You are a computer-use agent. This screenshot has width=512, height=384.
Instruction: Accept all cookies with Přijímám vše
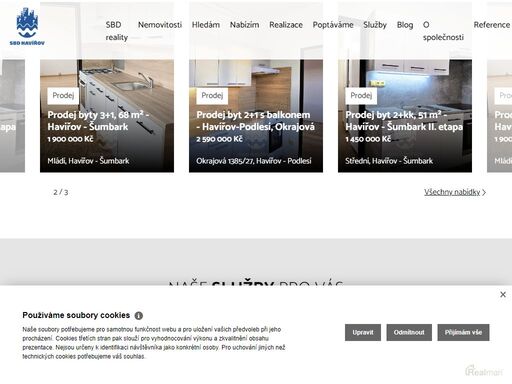tap(463, 332)
